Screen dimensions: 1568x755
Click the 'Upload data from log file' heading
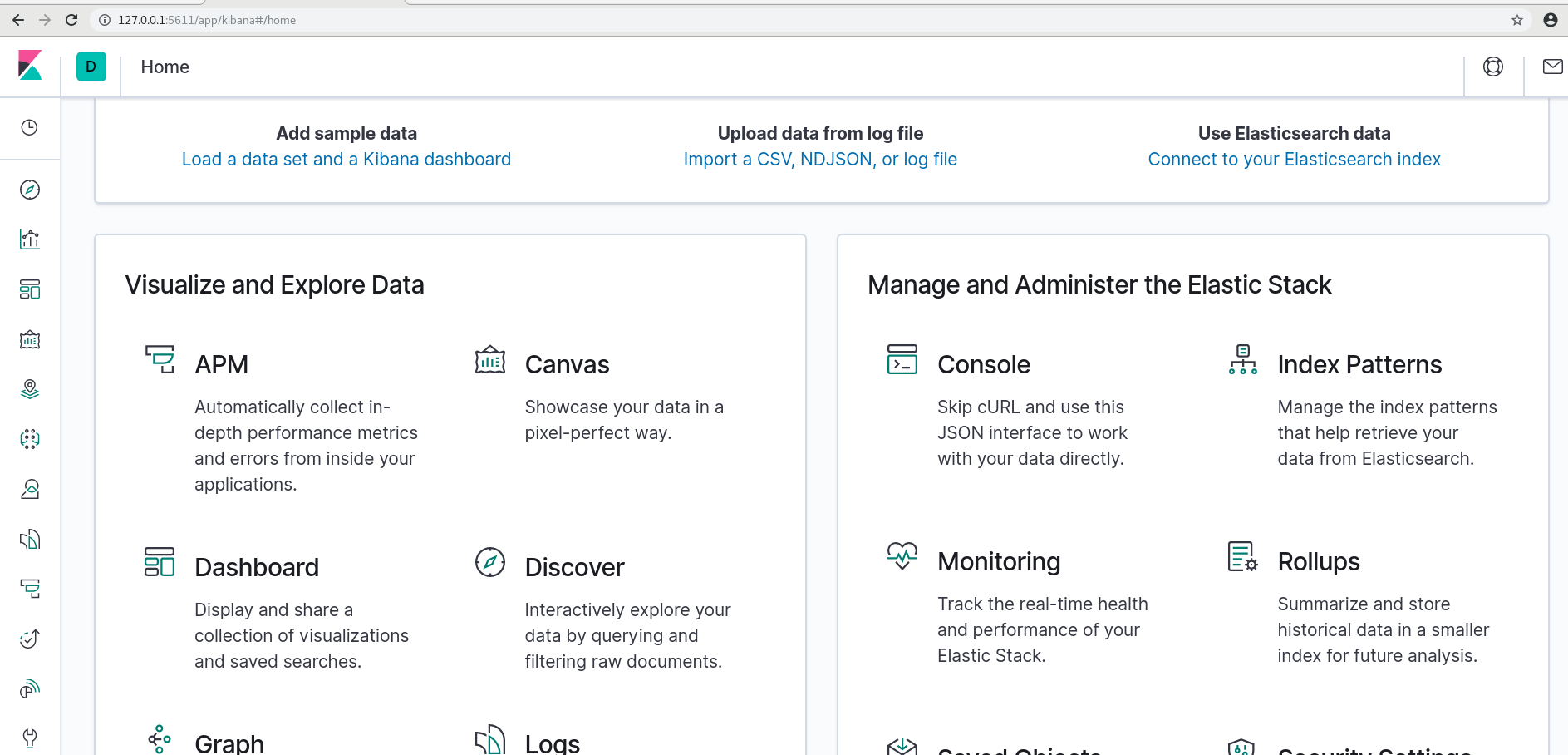click(x=820, y=134)
